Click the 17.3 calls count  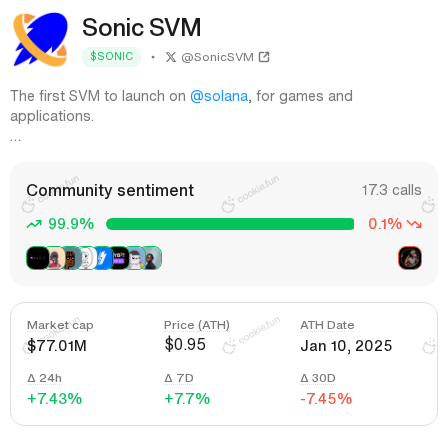coord(391,190)
